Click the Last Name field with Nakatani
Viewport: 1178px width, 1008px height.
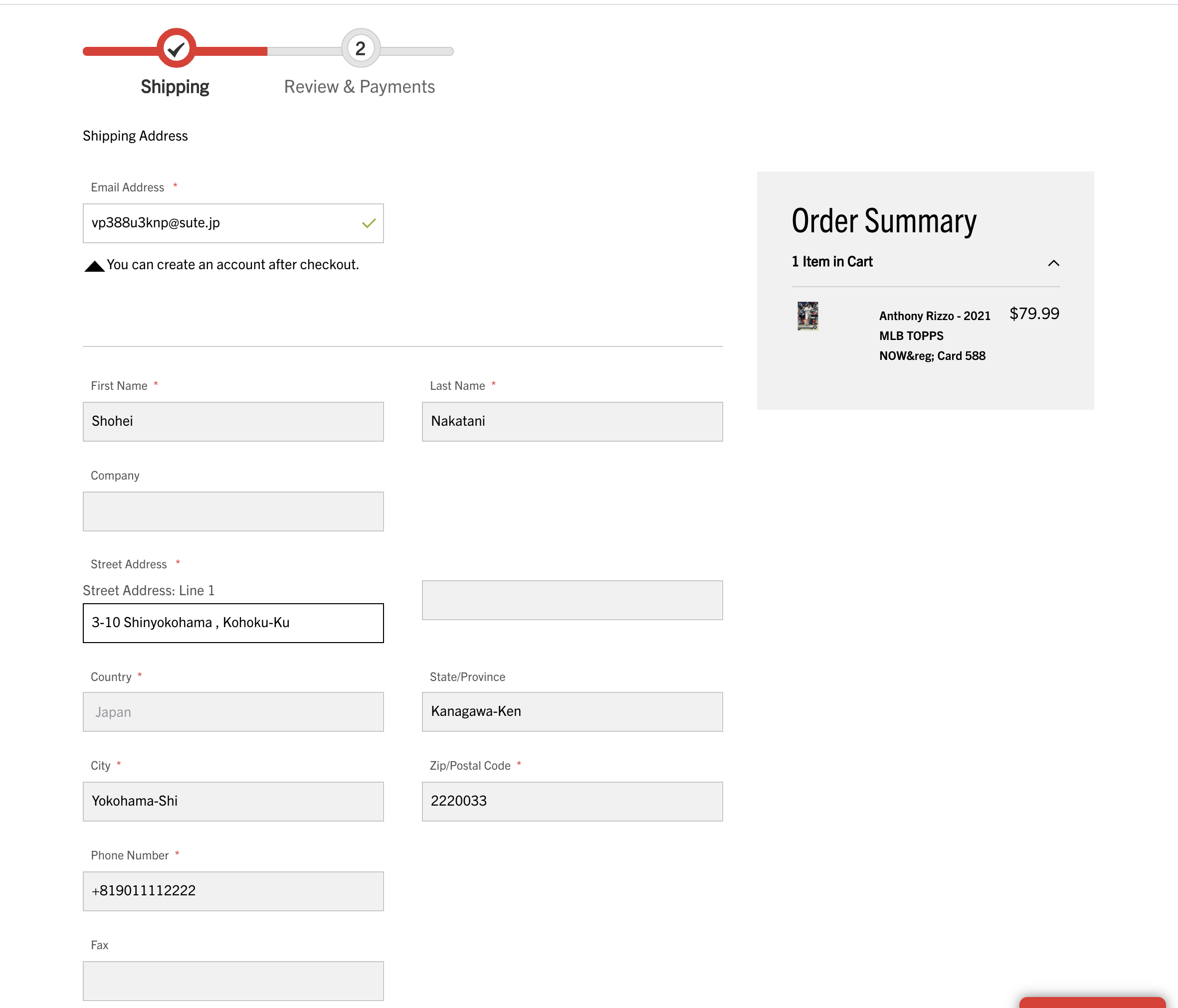pyautogui.click(x=572, y=422)
